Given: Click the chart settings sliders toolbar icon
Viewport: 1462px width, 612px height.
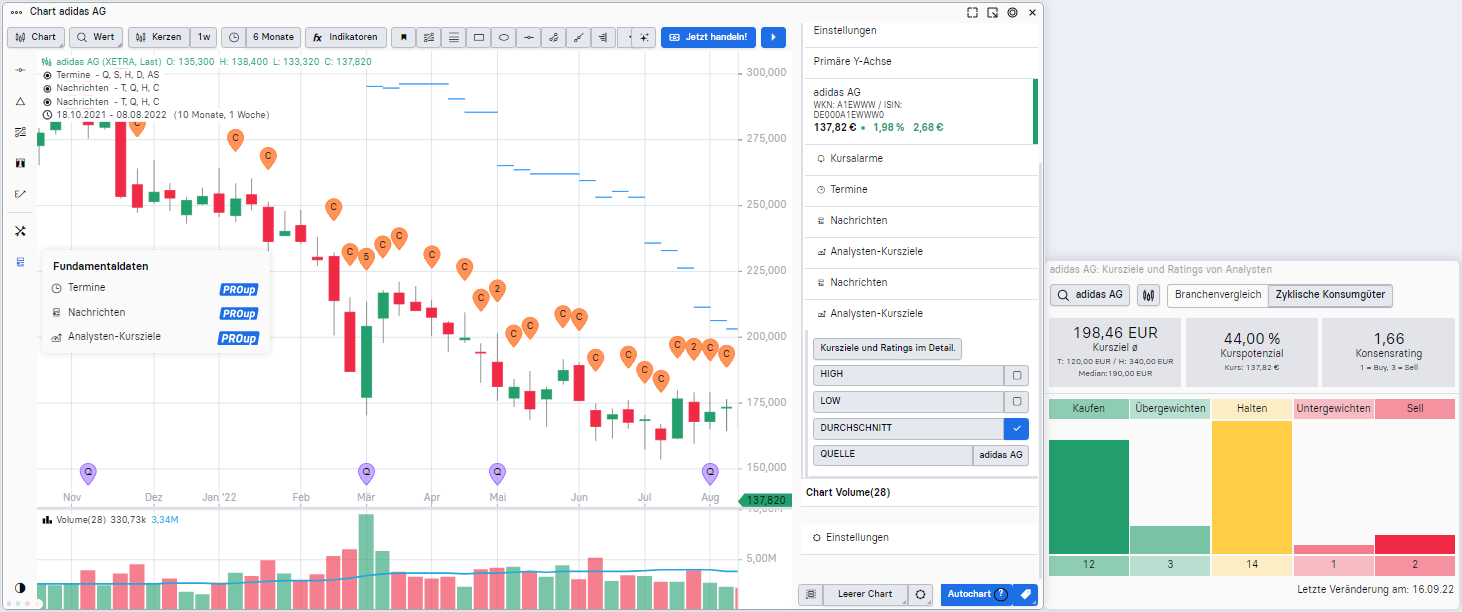Looking at the screenshot, I should pyautogui.click(x=429, y=37).
